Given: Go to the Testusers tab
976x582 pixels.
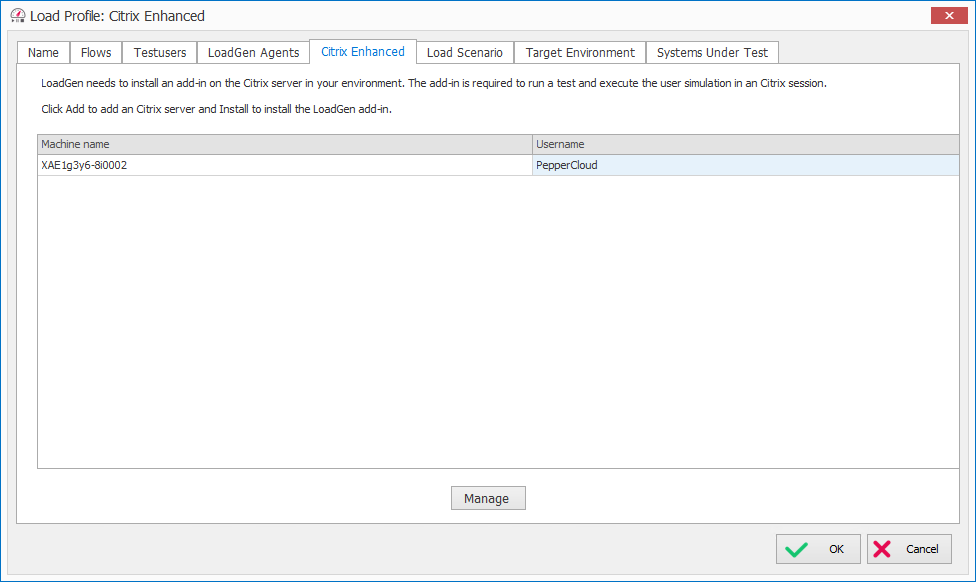Looking at the screenshot, I should (160, 53).
